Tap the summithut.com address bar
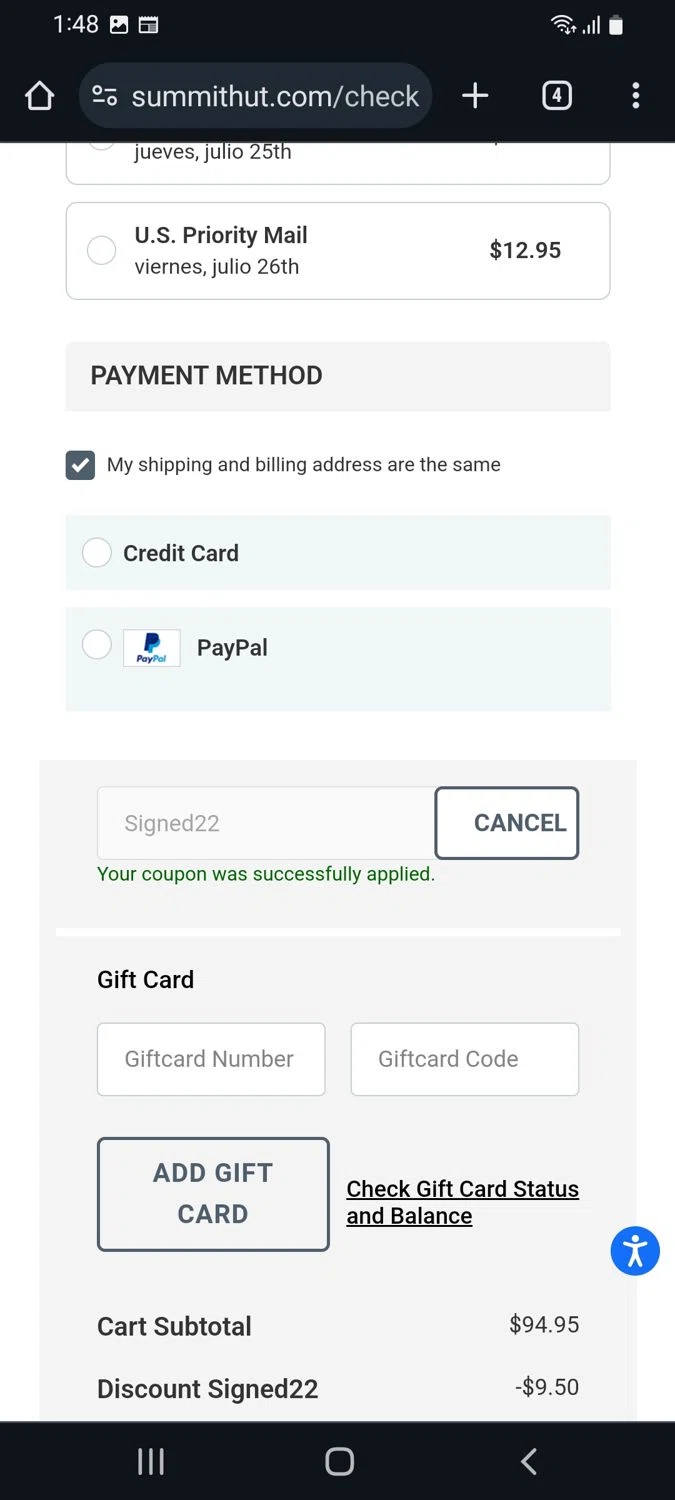The image size is (675, 1500). (275, 96)
